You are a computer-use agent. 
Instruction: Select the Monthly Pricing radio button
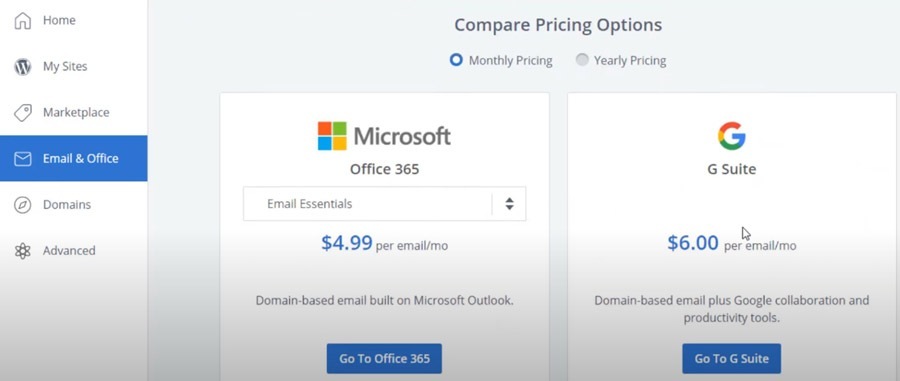pos(456,60)
